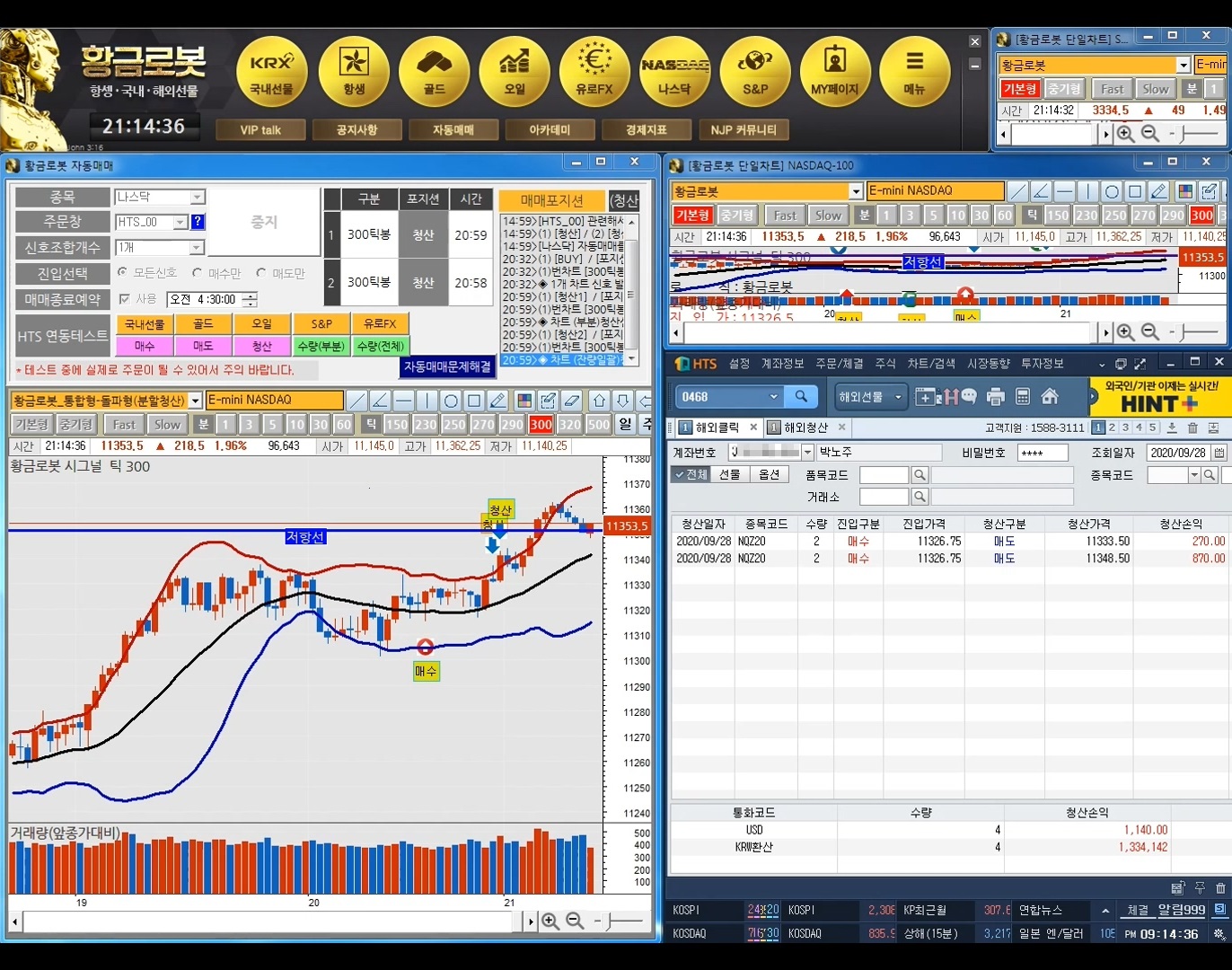Select vertical line tool in main chart toolbar

[x=427, y=401]
